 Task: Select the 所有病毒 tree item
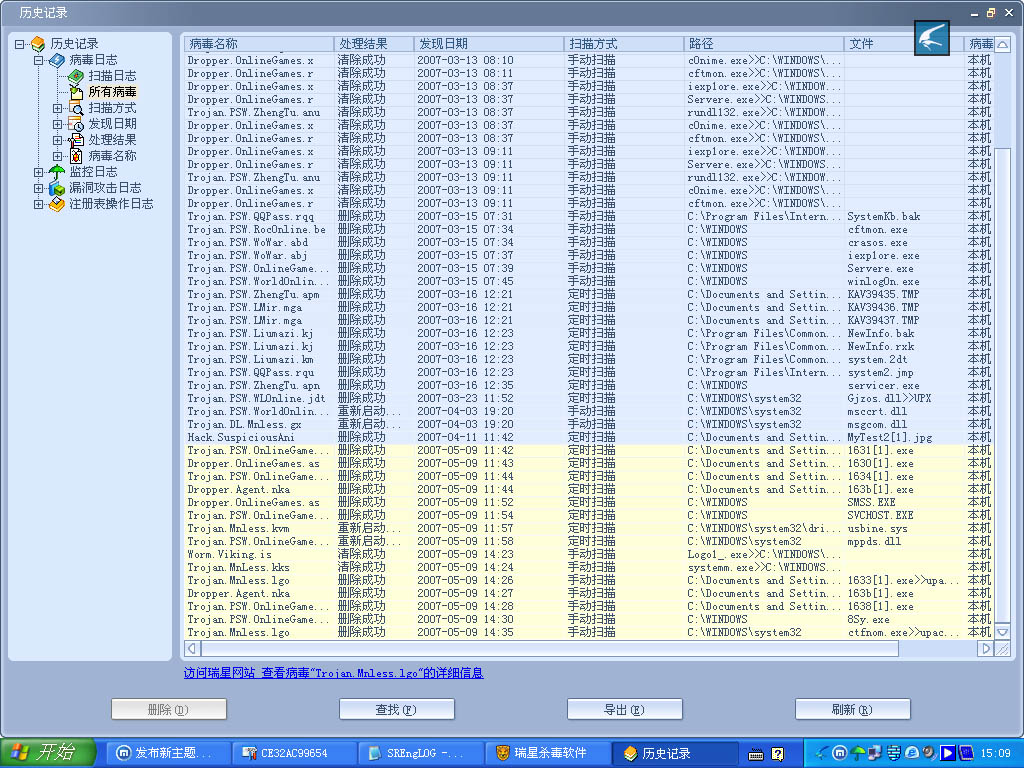pos(112,92)
